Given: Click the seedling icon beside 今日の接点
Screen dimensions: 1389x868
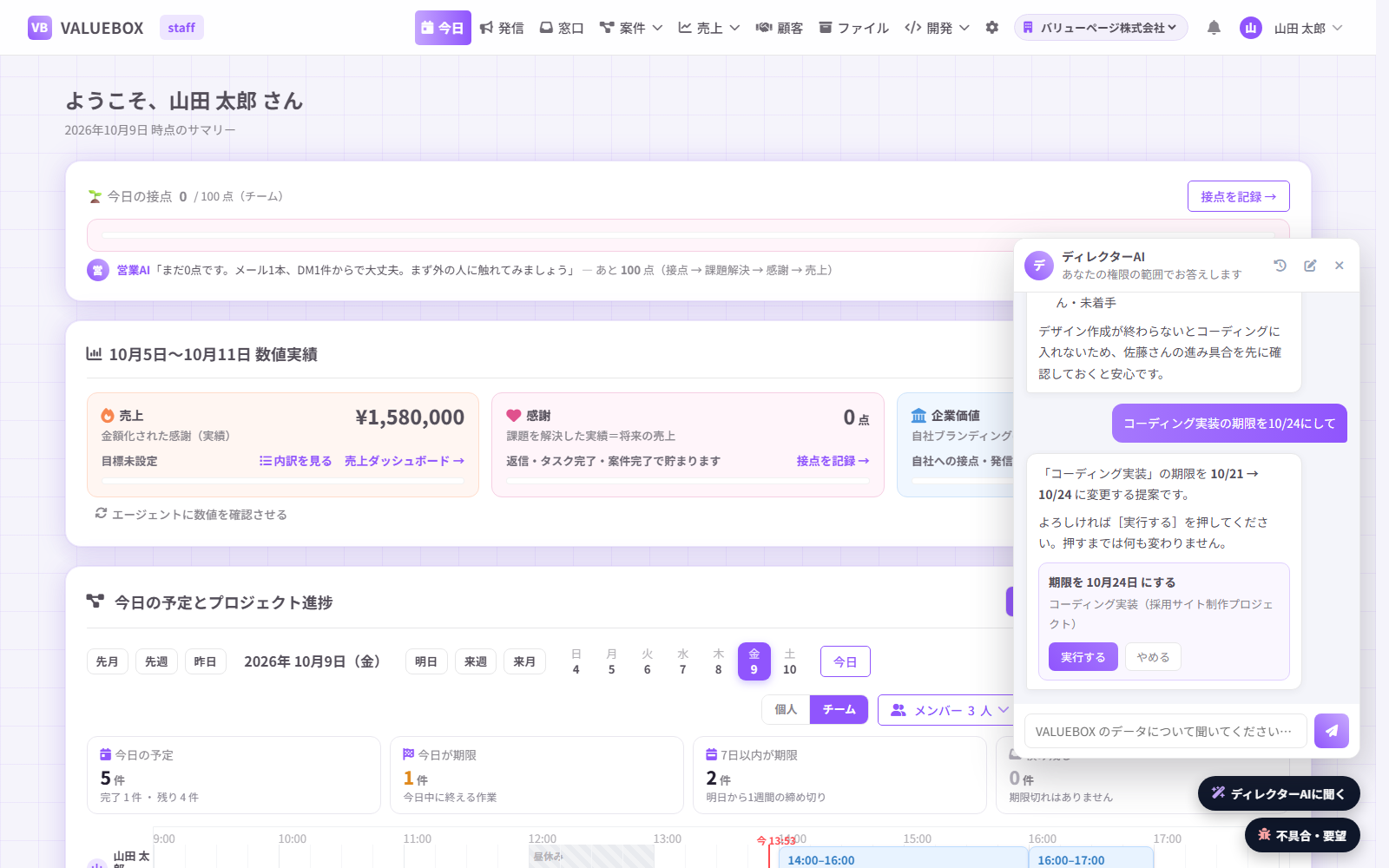Looking at the screenshot, I should (95, 197).
